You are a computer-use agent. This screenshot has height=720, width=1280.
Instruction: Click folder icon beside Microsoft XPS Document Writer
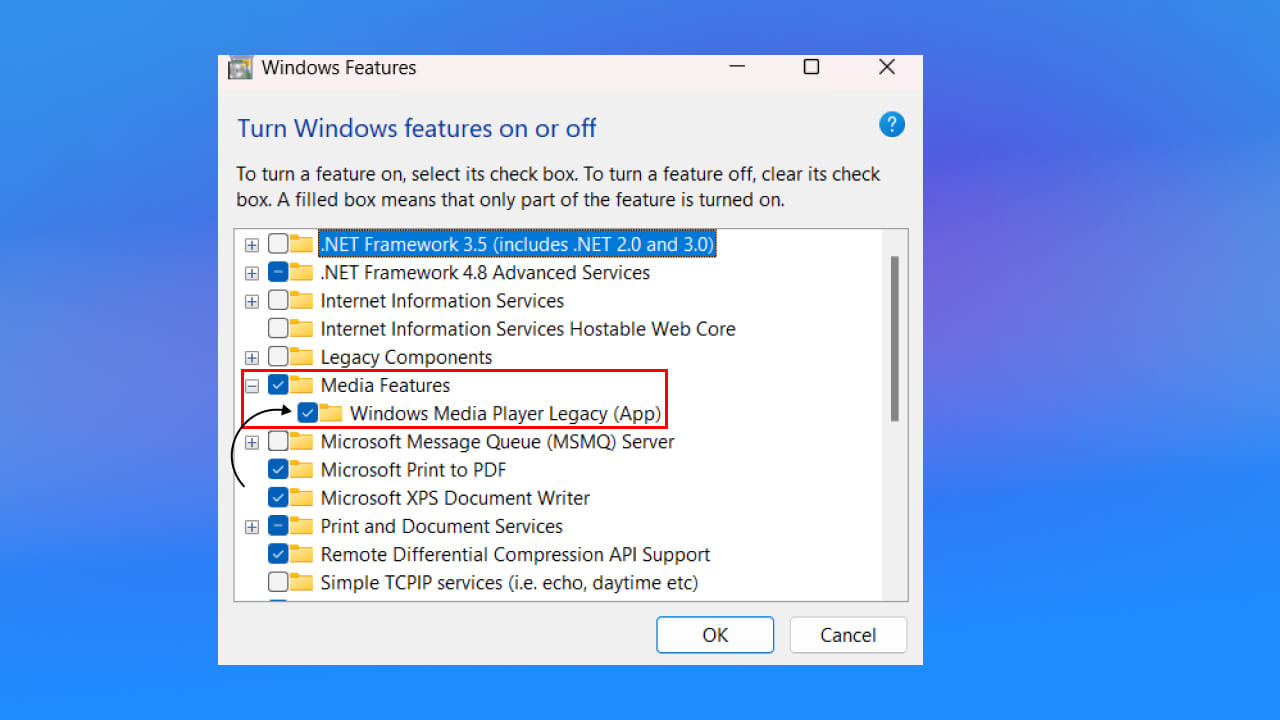[x=302, y=498]
